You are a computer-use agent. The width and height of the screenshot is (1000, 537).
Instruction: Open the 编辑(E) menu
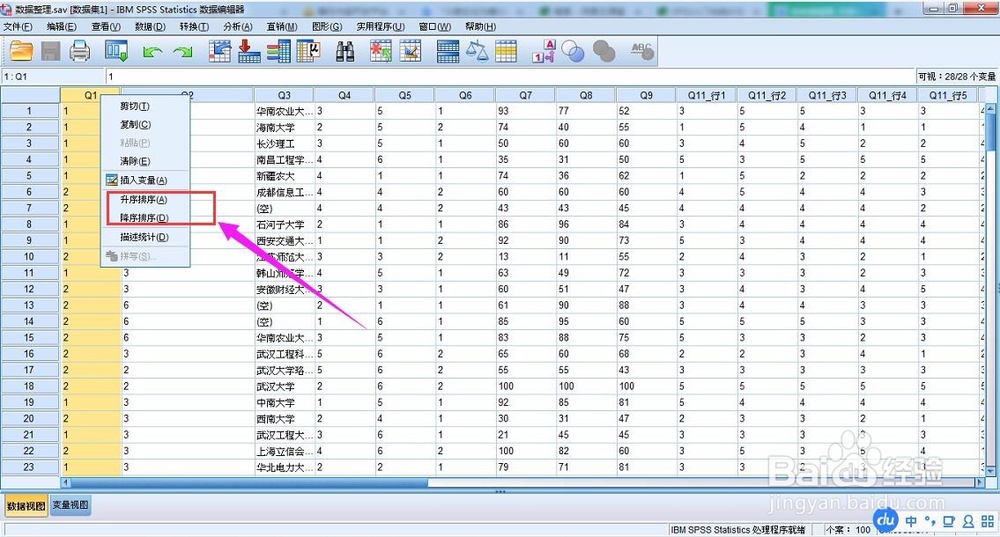61,27
